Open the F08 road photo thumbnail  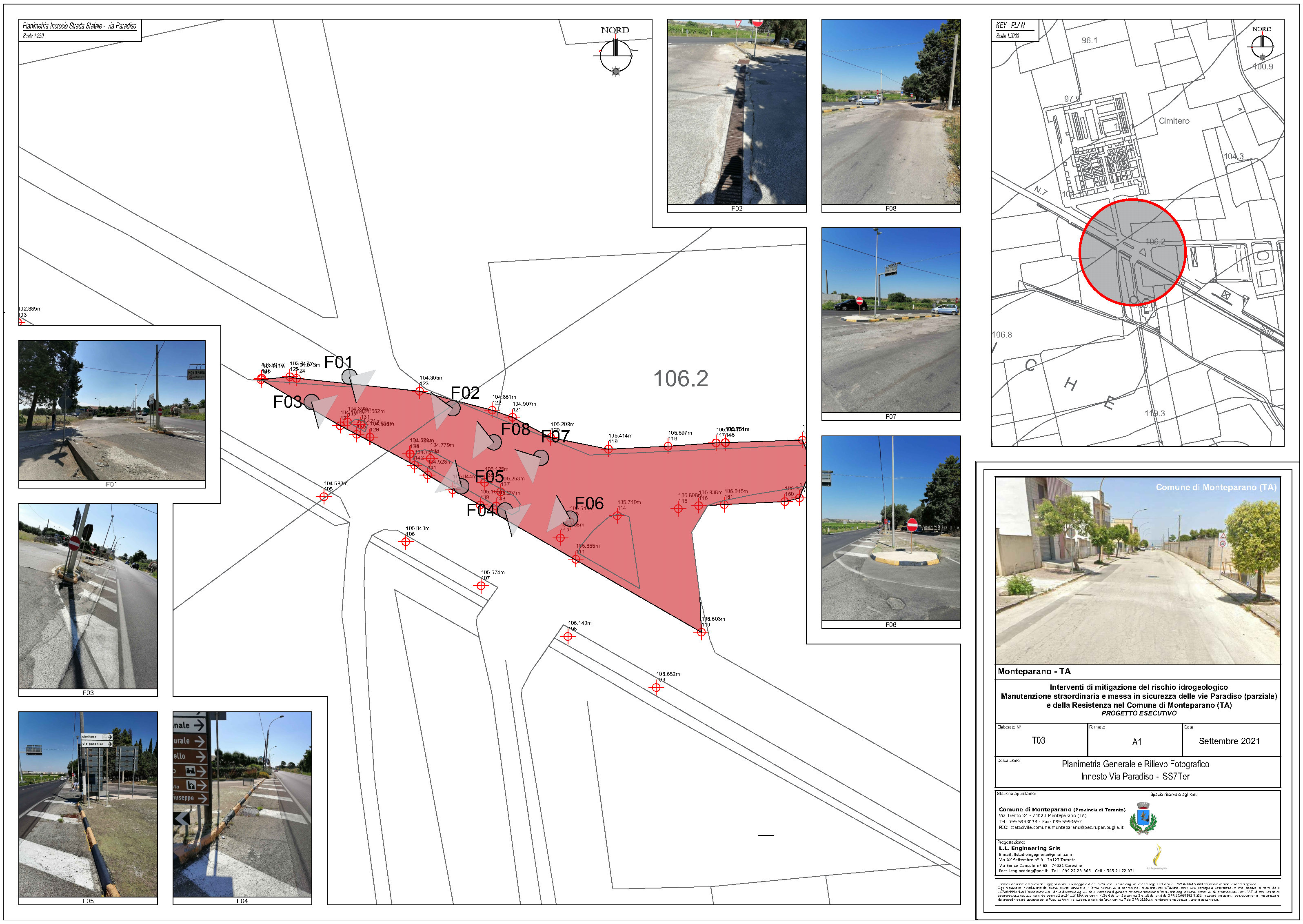tap(891, 111)
